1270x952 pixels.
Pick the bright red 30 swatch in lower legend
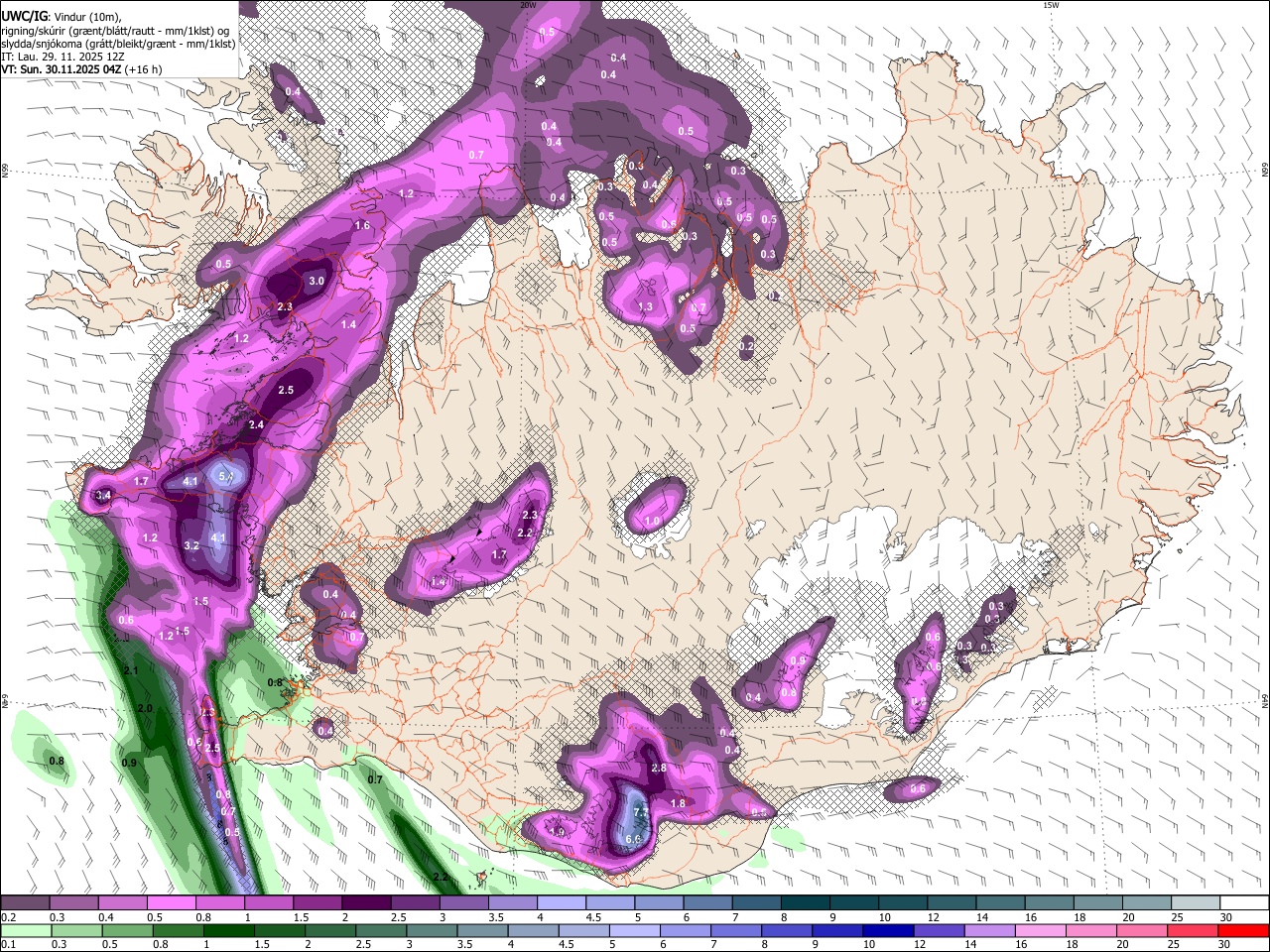(x=1242, y=930)
